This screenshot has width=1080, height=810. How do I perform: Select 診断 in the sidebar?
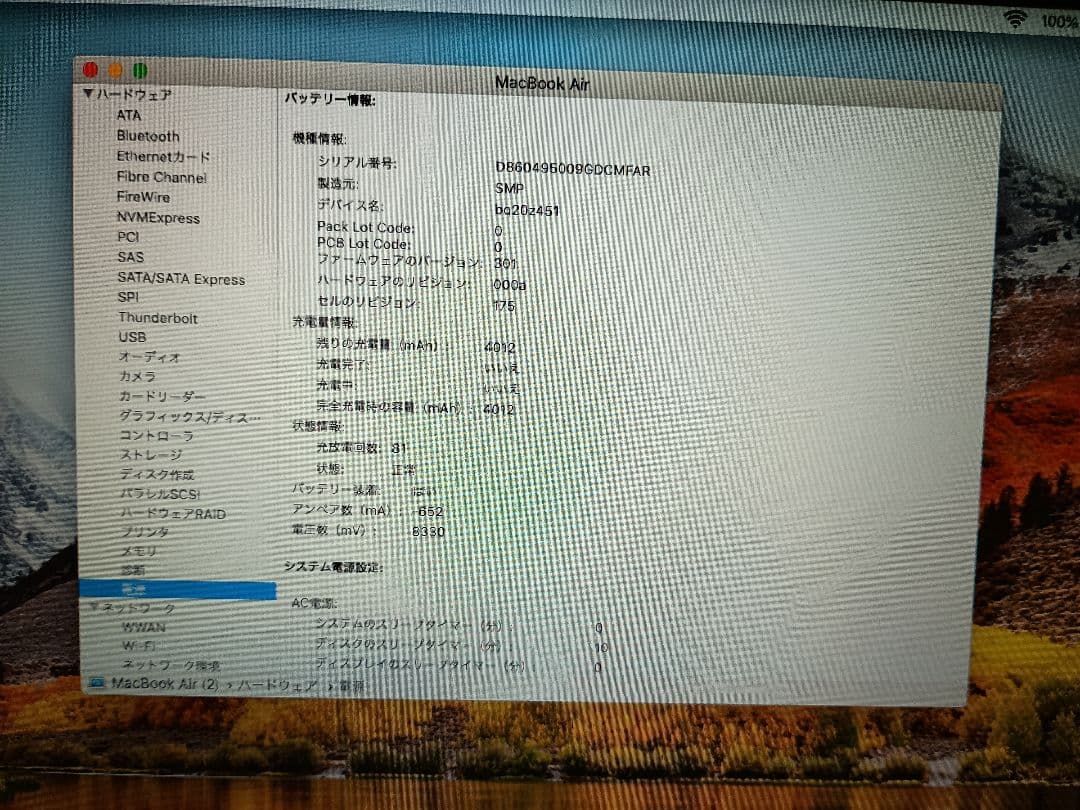133,570
